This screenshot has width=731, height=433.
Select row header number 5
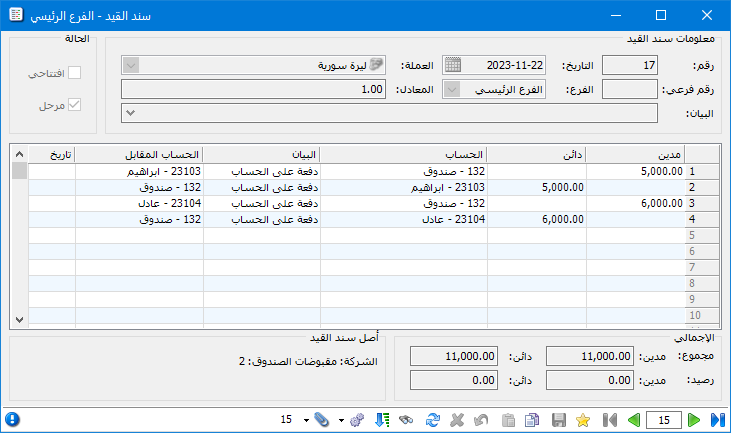[702, 235]
